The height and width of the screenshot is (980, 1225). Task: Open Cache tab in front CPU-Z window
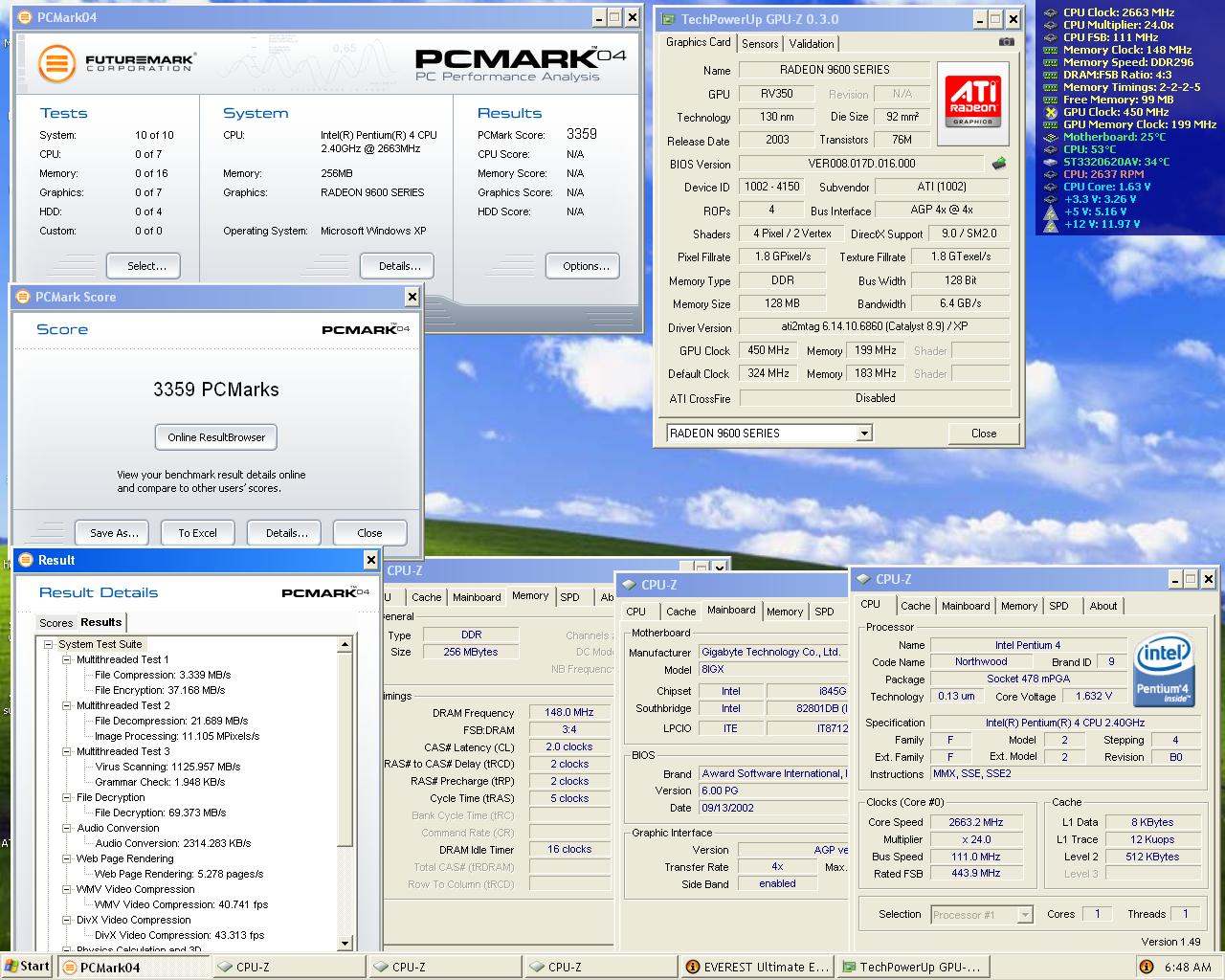915,606
